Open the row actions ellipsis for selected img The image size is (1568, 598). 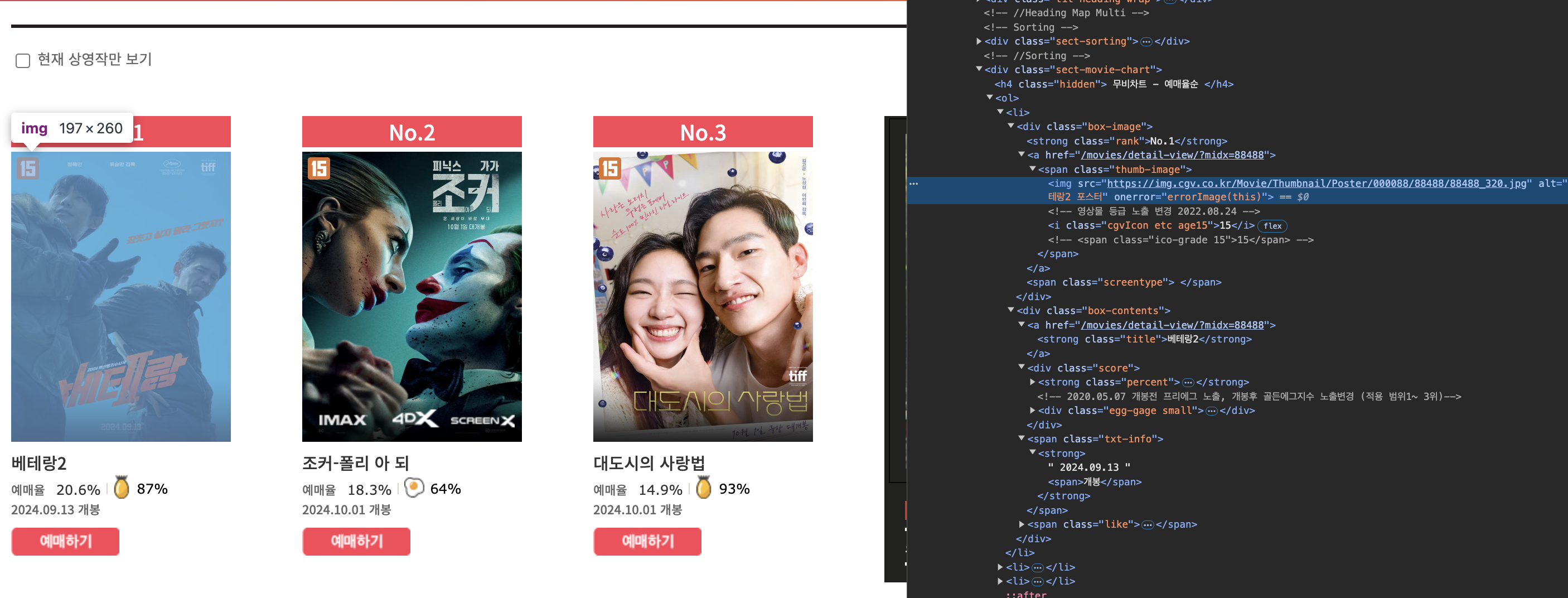(914, 184)
